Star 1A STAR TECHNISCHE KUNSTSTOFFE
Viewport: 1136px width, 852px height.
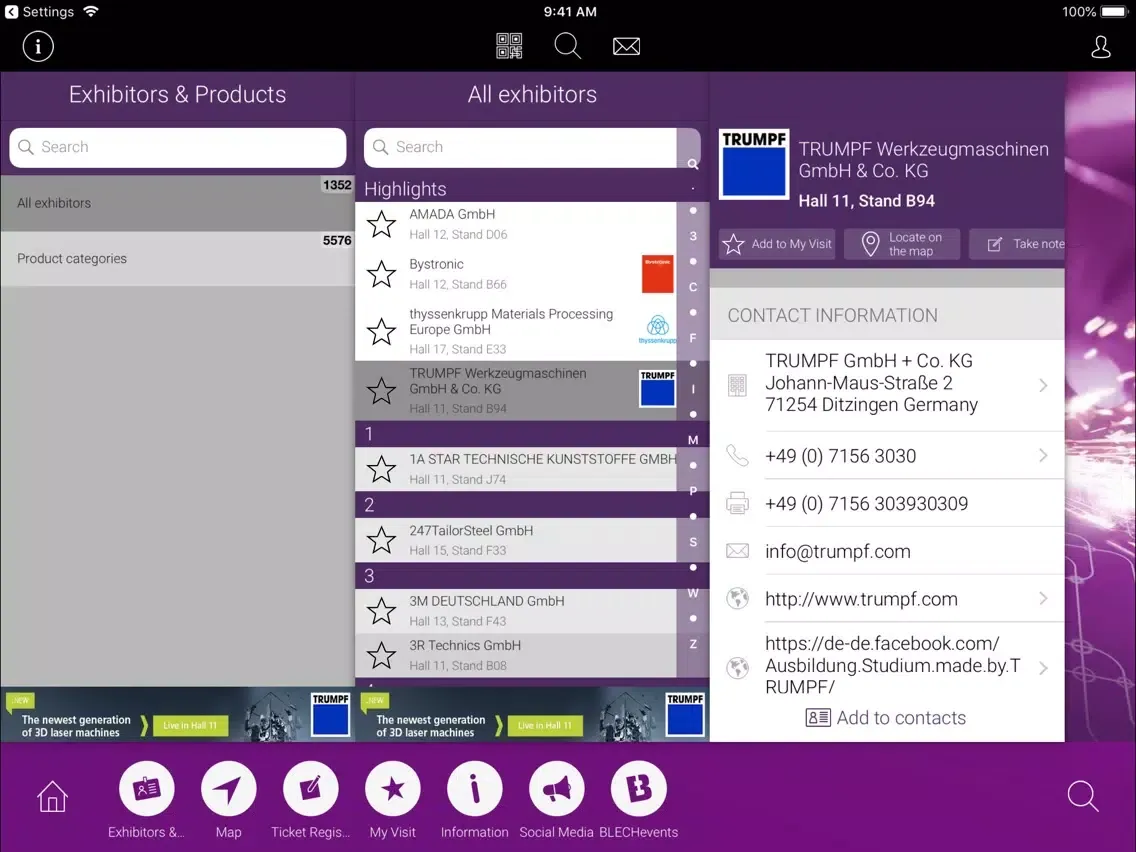tap(381, 469)
